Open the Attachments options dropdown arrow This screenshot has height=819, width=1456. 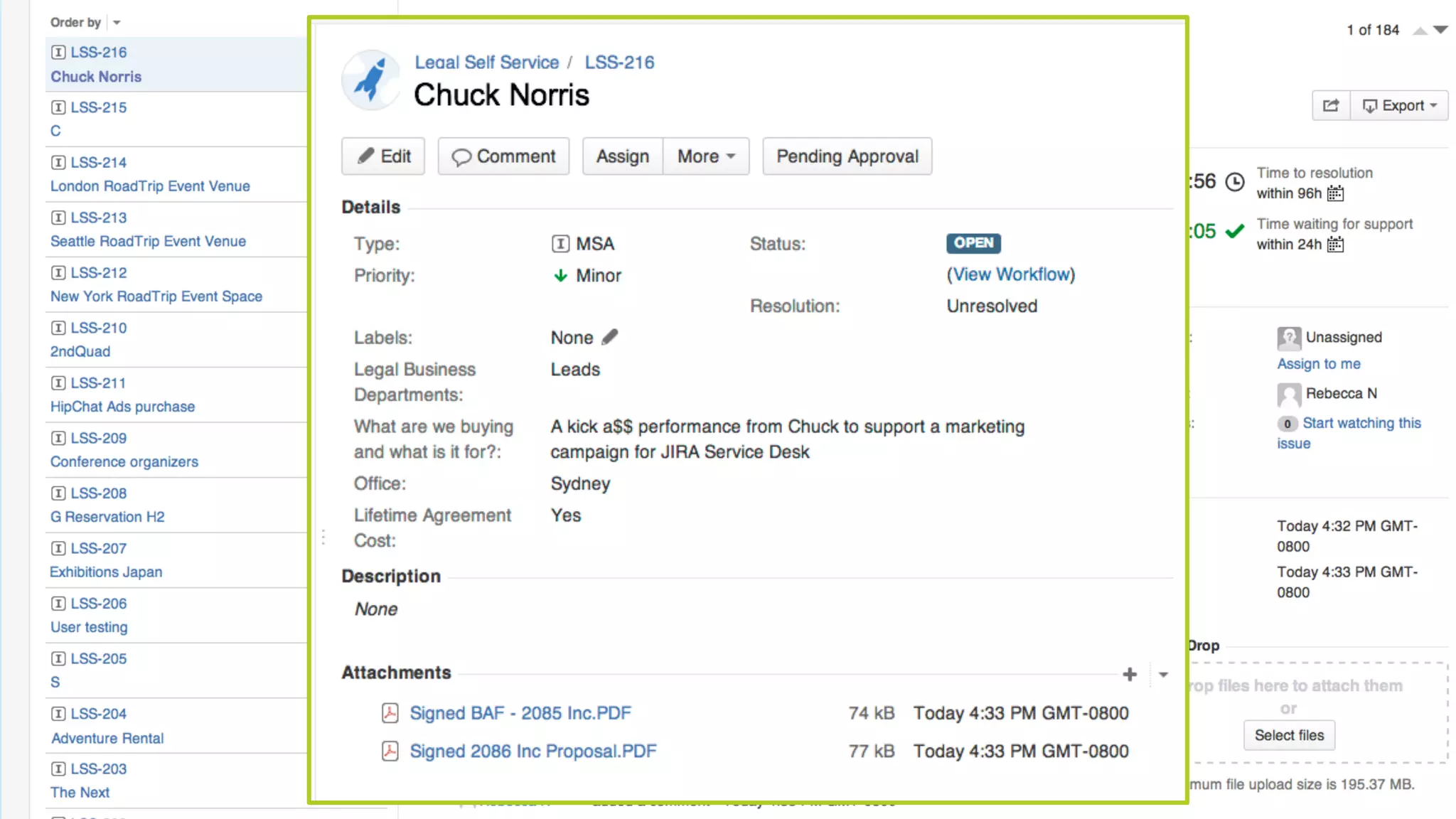pyautogui.click(x=1163, y=674)
